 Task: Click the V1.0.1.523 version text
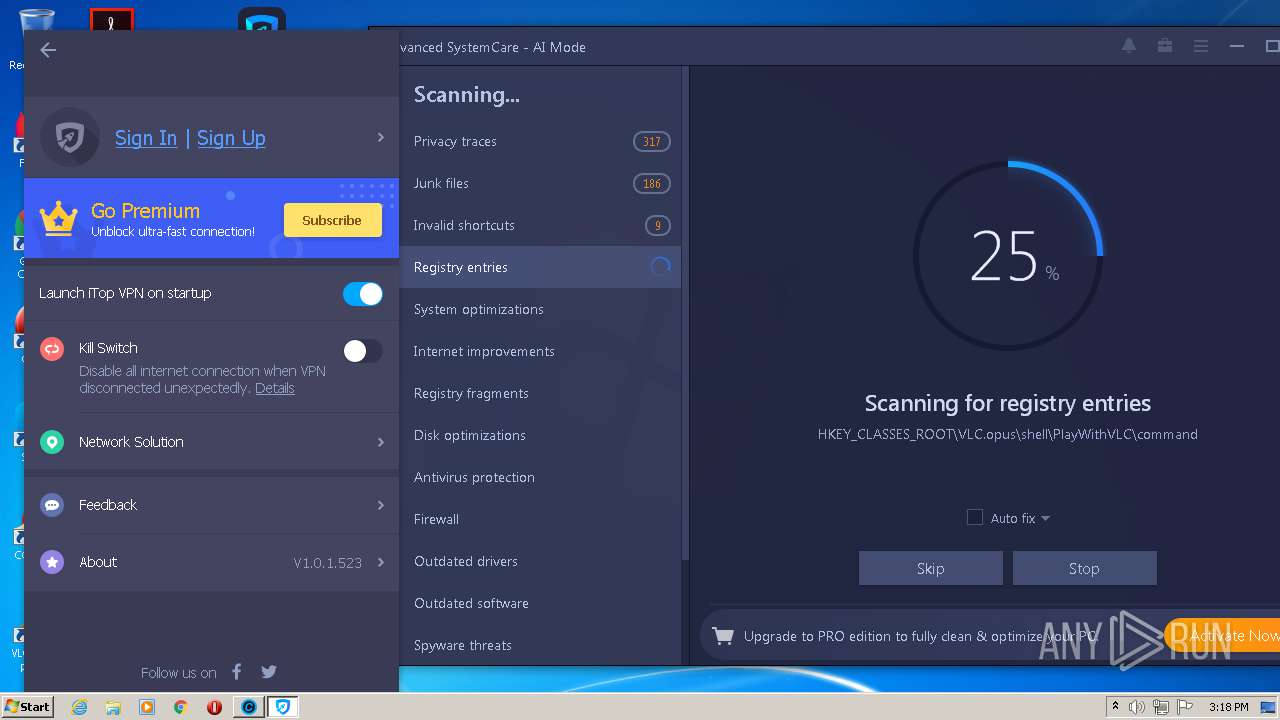[x=327, y=563]
